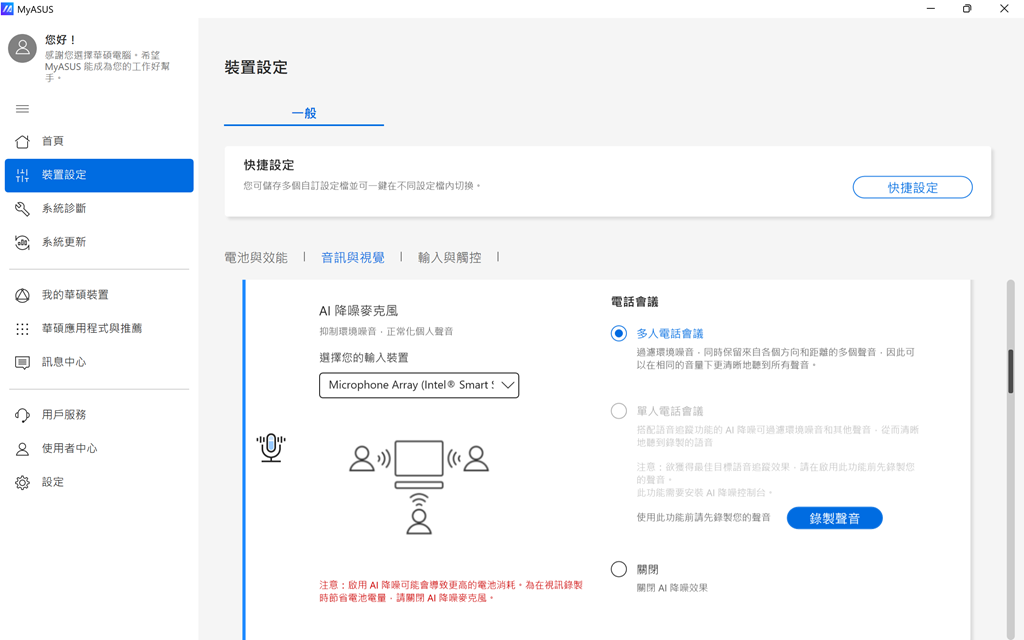Click the home icon beside 首頁
This screenshot has width=1024, height=640.
[22, 141]
